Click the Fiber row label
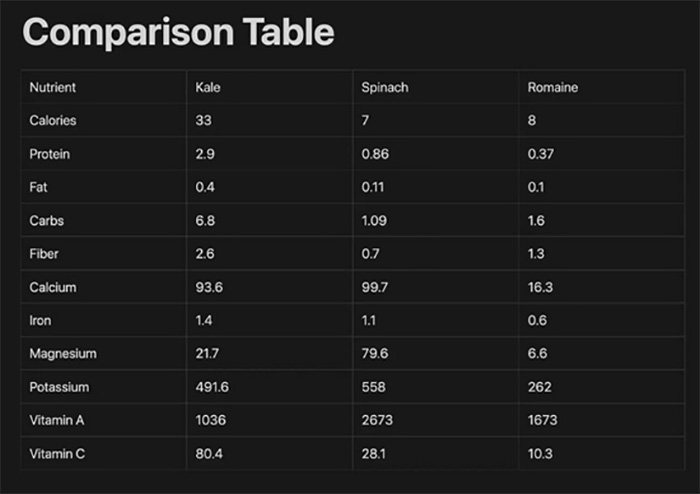700x494 pixels. [44, 253]
